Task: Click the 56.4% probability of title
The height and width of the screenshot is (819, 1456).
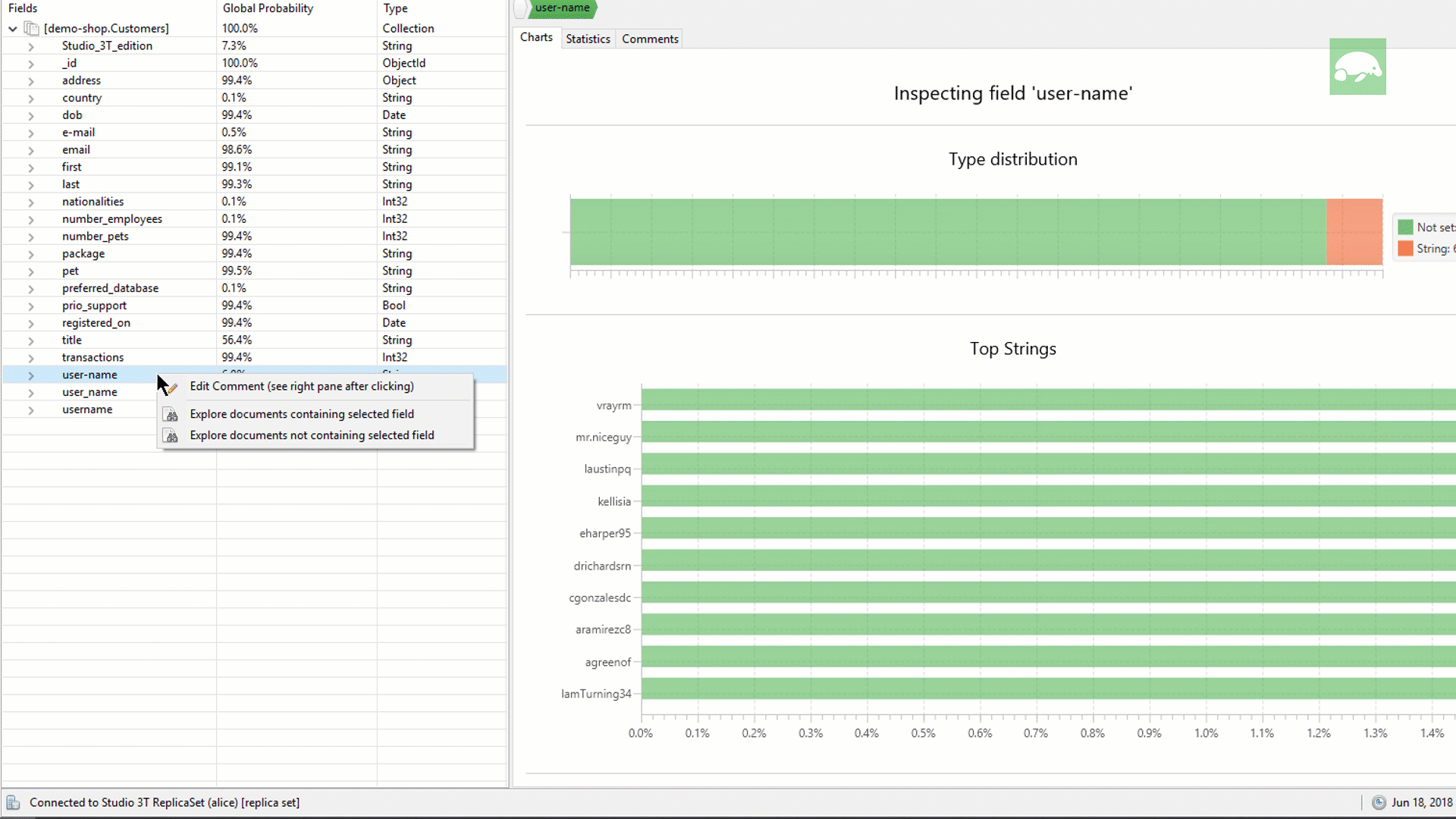Action: [x=237, y=340]
